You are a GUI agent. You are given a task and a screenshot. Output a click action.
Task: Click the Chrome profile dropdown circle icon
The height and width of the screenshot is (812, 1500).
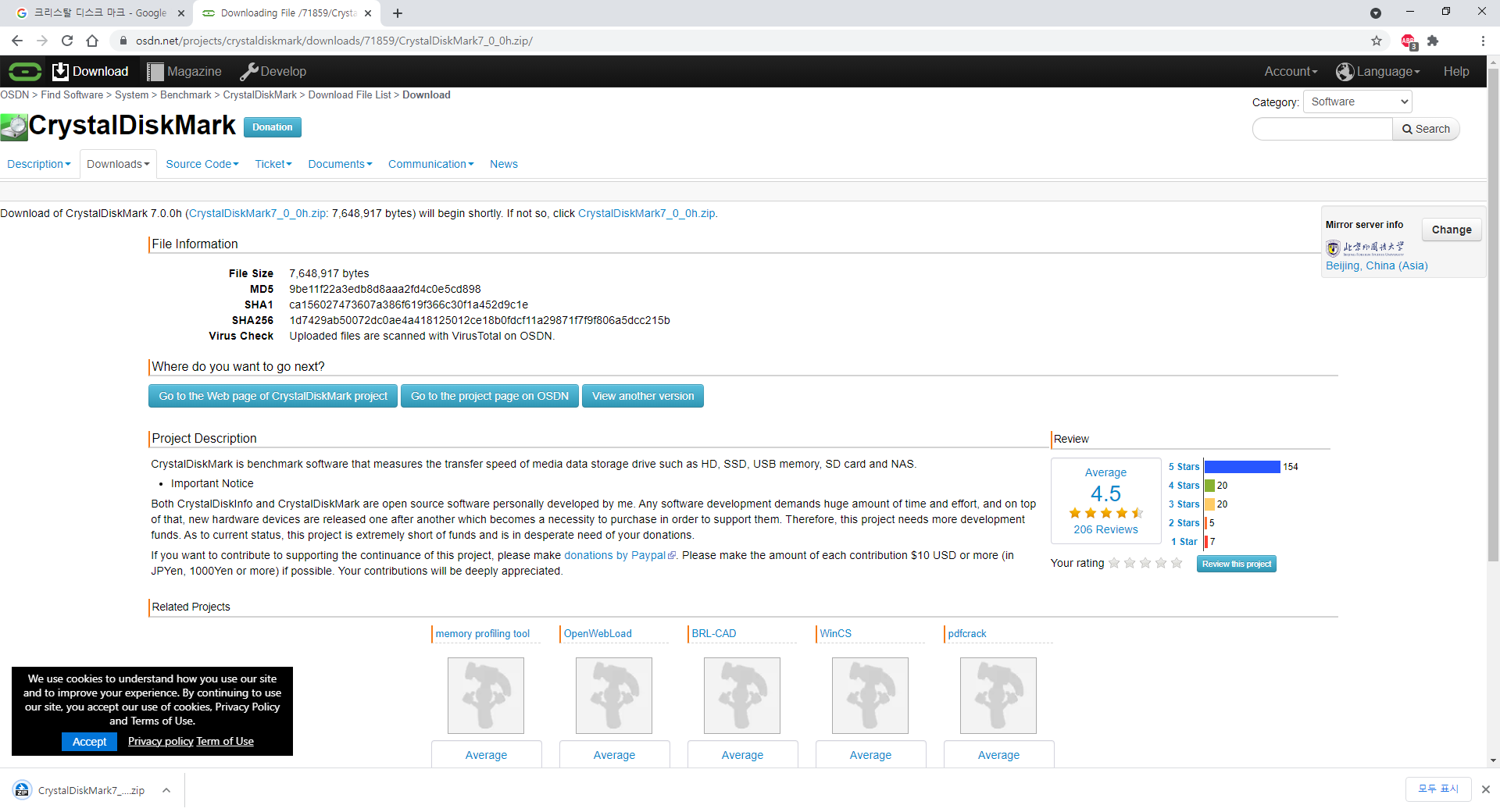[1376, 13]
